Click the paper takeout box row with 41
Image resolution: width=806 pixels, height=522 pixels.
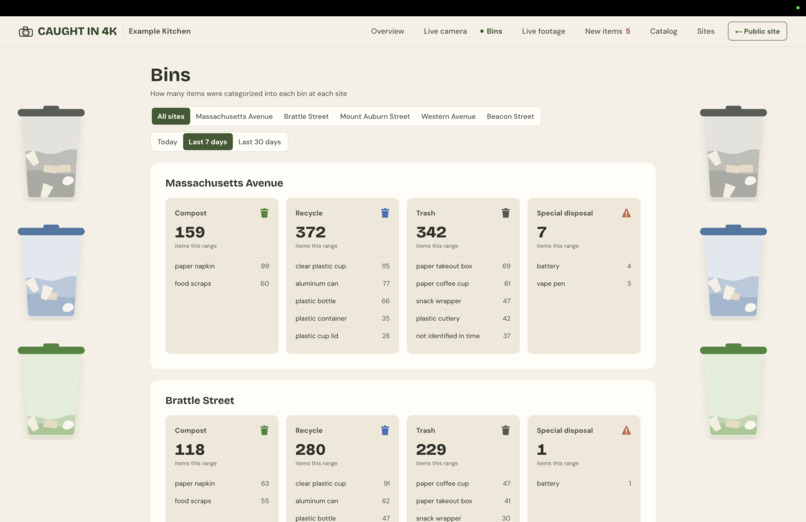[463, 501]
